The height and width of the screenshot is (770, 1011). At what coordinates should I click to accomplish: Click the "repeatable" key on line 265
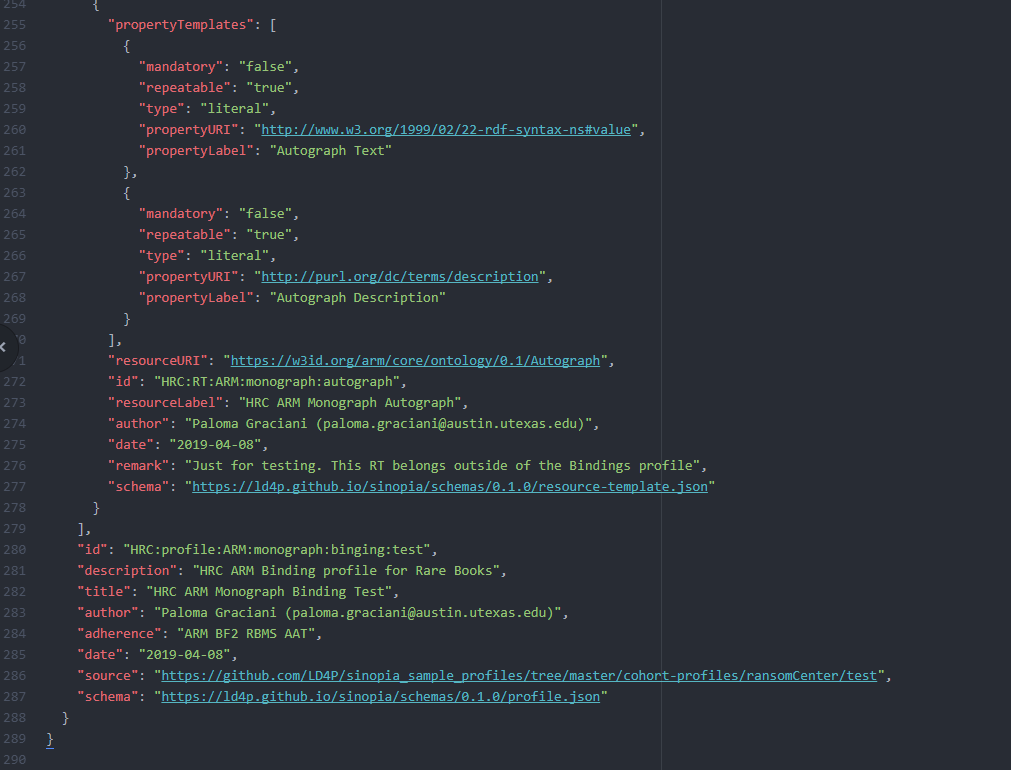pyautogui.click(x=184, y=235)
